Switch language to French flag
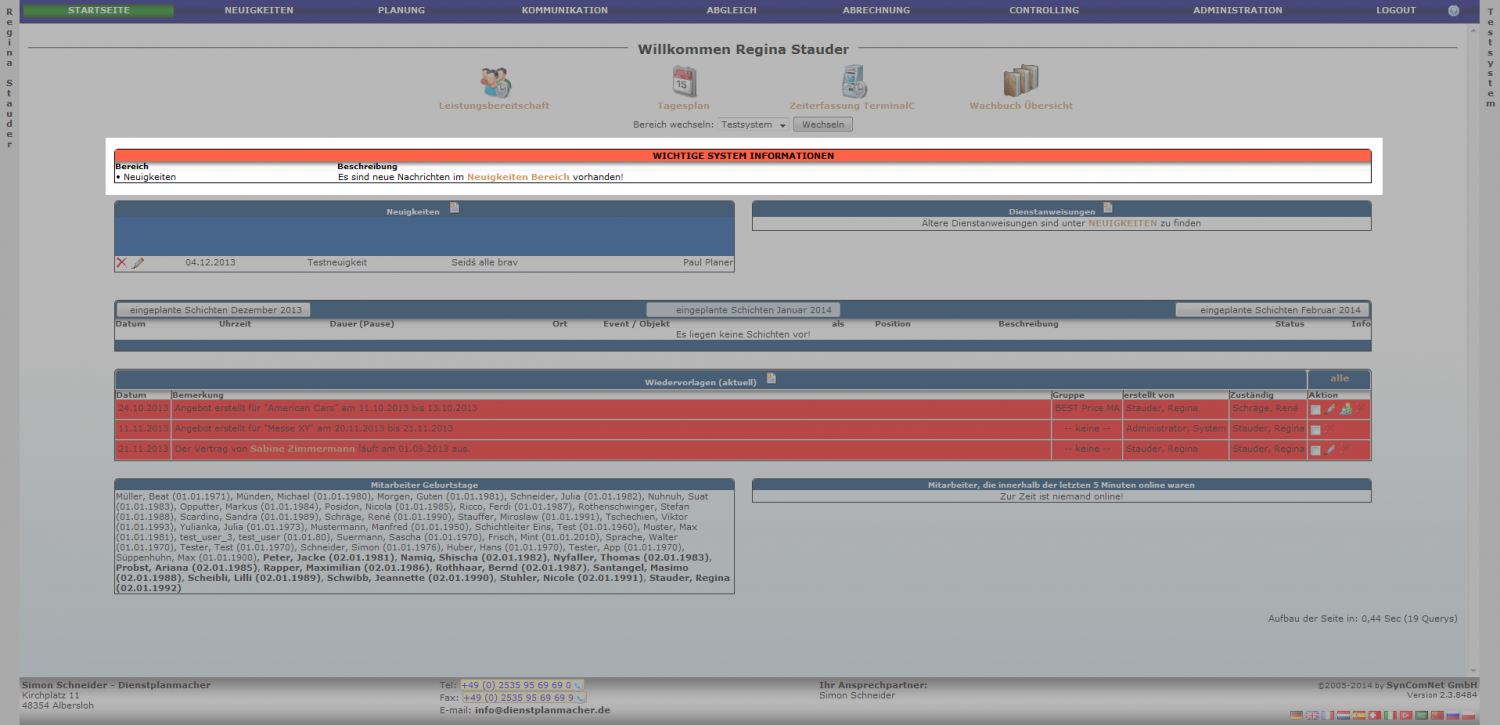The width and height of the screenshot is (1500, 725). coord(1328,715)
